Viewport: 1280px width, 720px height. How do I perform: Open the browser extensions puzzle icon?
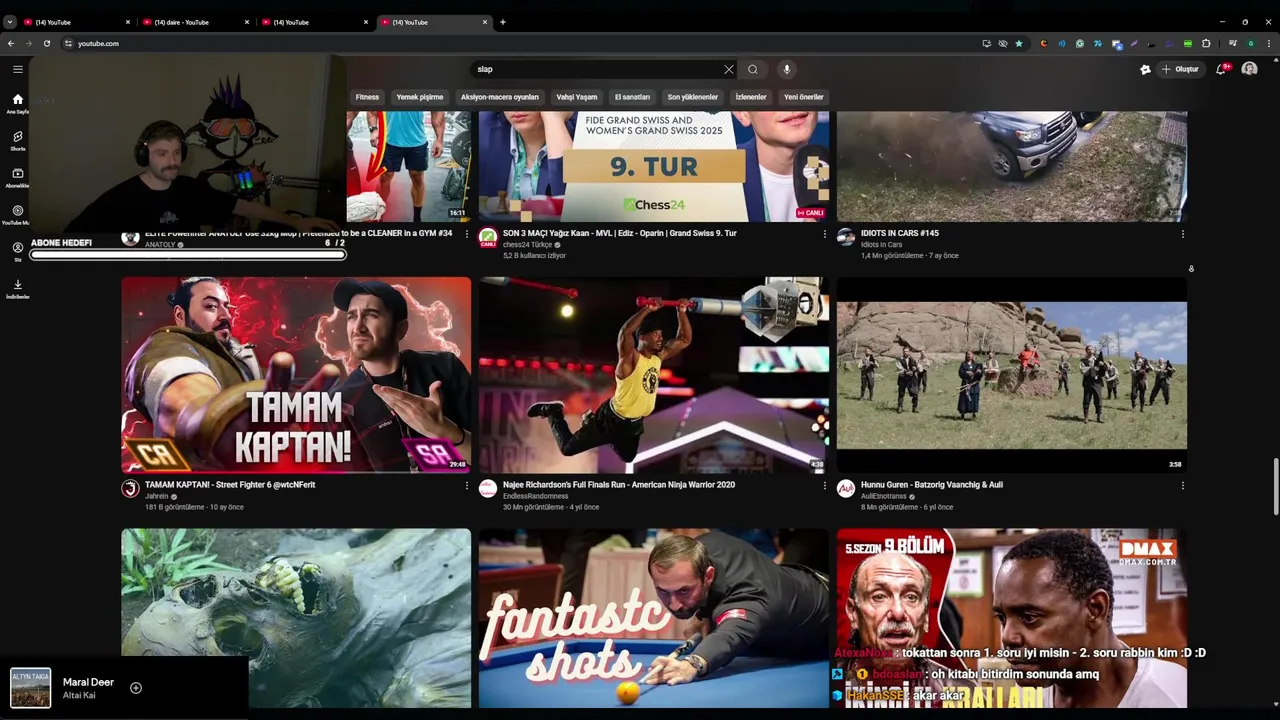(x=1206, y=43)
